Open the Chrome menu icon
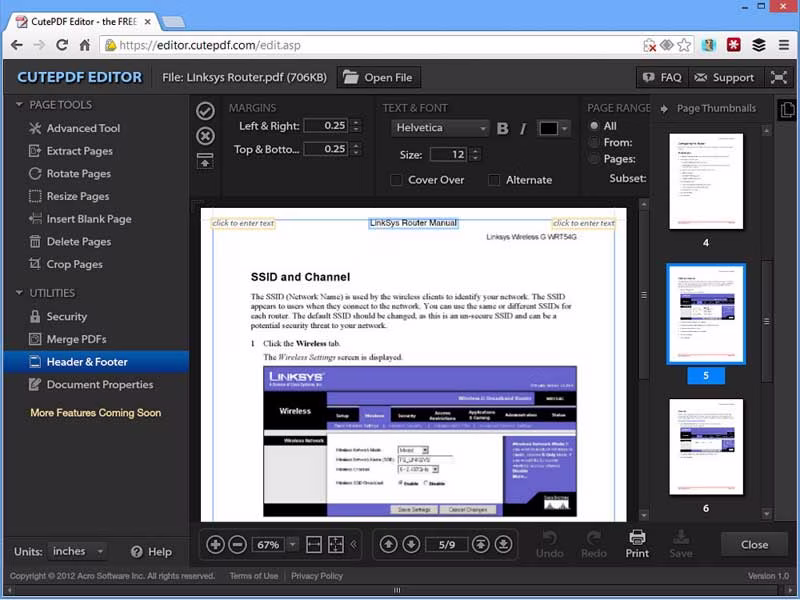 pyautogui.click(x=784, y=45)
